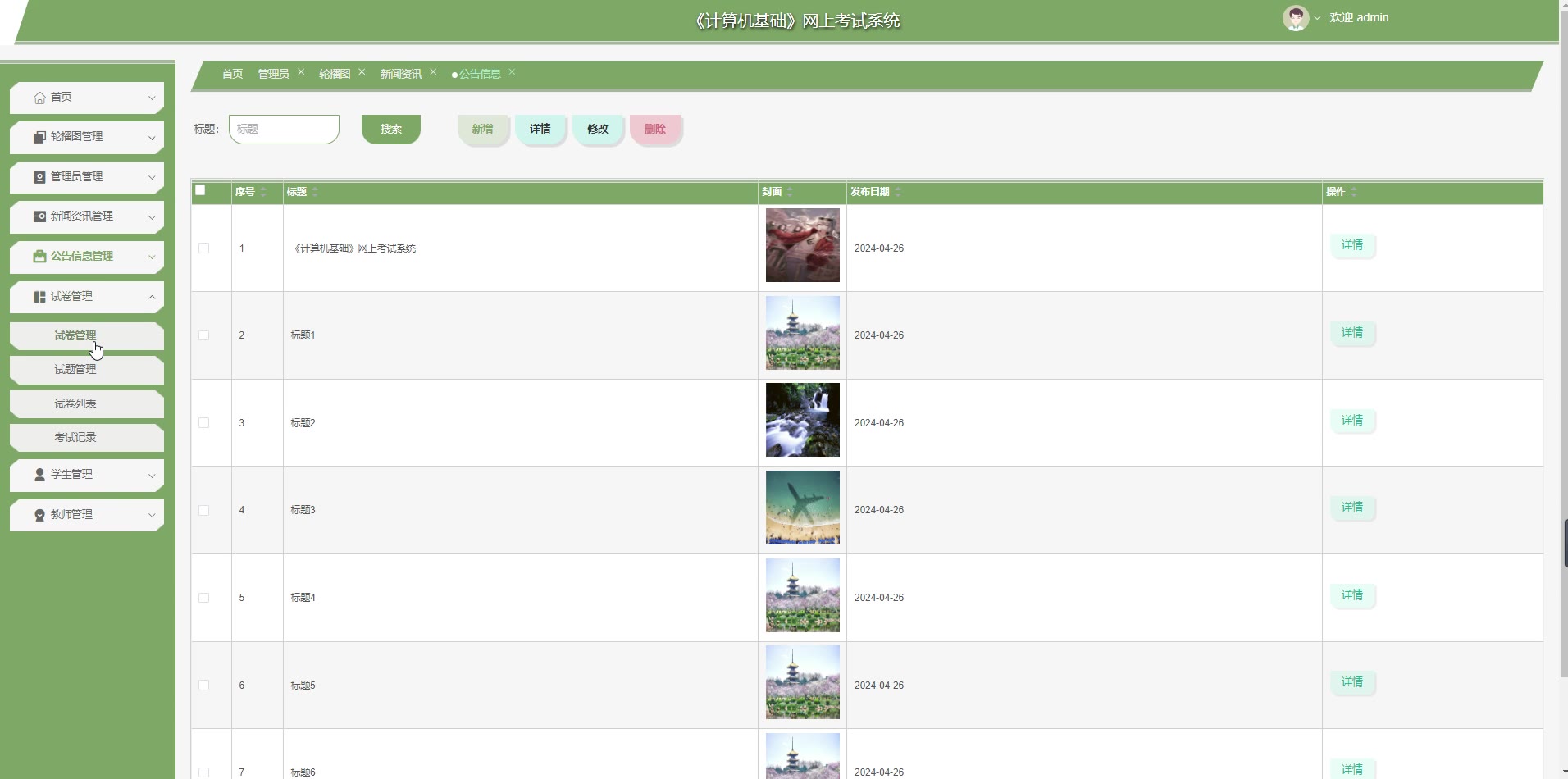
Task: Expand the 首页 sidebar chevron
Action: click(x=152, y=98)
